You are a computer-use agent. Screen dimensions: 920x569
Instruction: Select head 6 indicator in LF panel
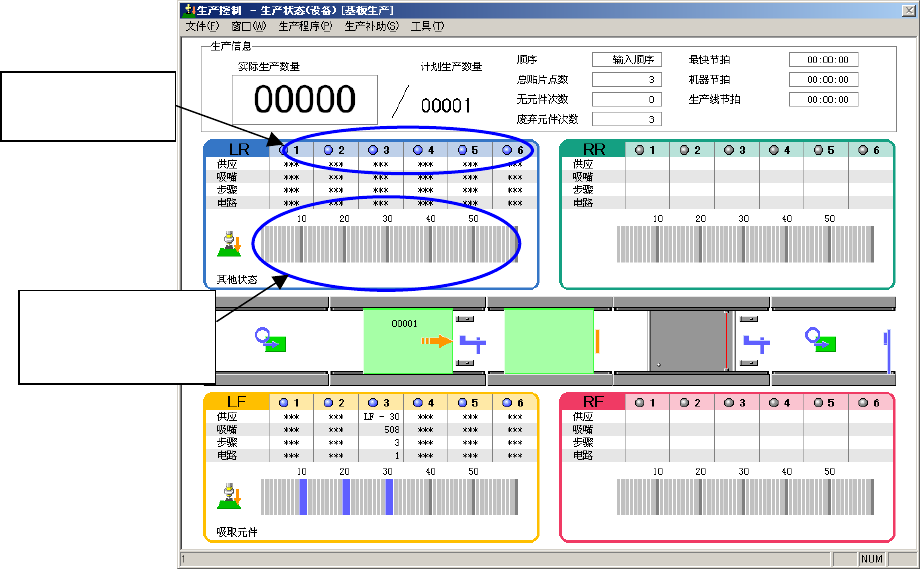507,402
